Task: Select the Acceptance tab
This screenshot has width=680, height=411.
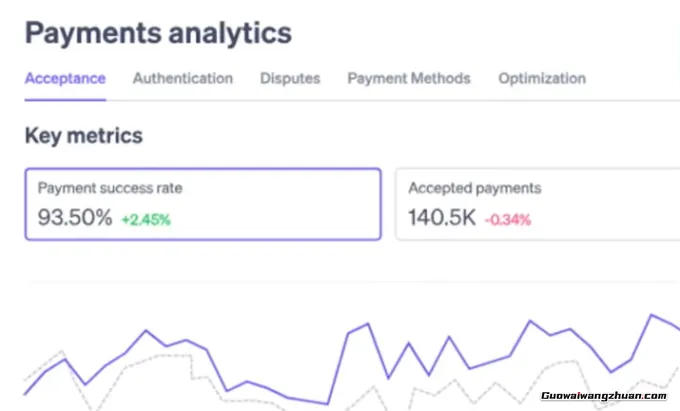Action: [x=65, y=78]
